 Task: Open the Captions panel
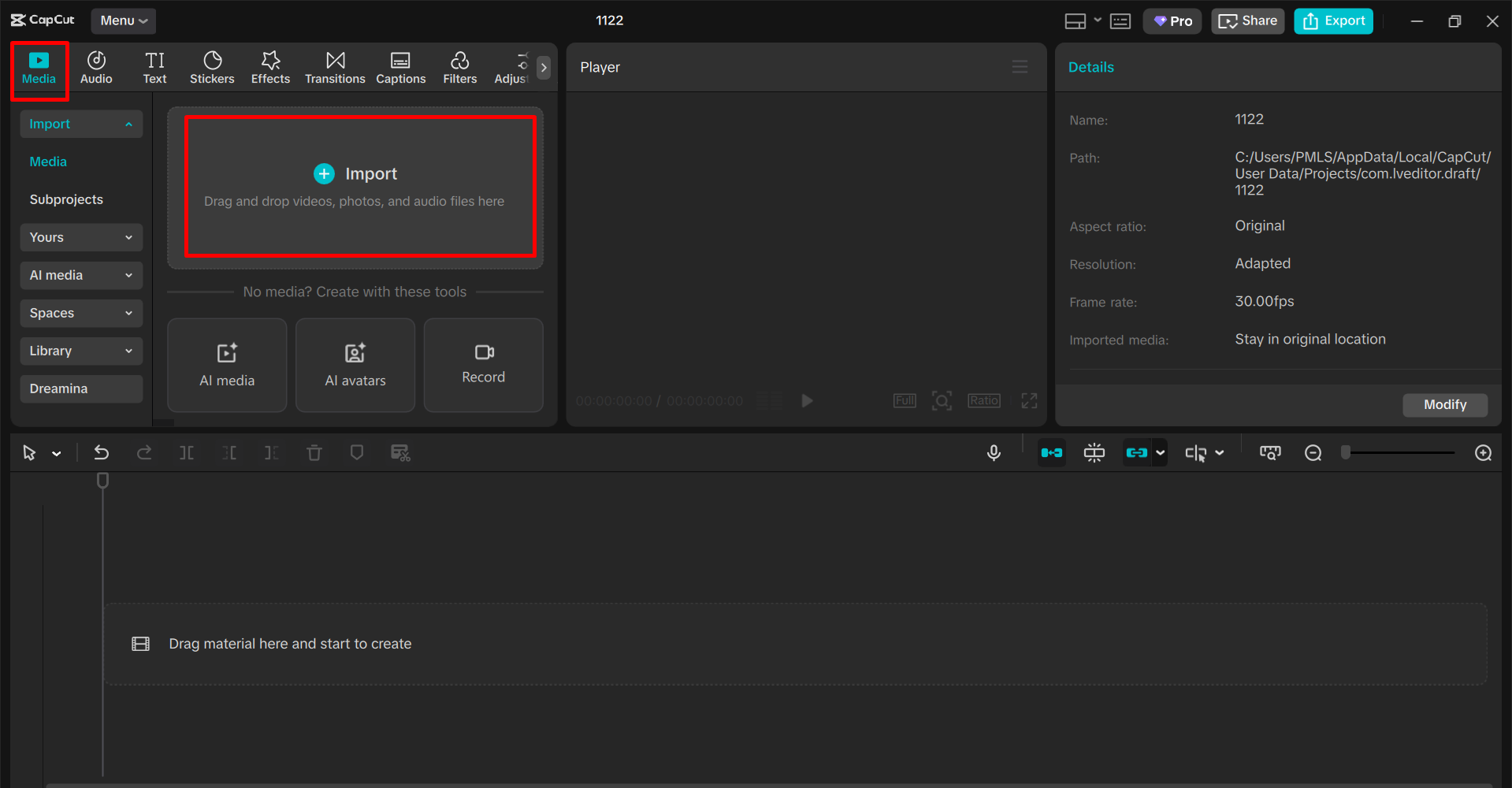point(400,66)
